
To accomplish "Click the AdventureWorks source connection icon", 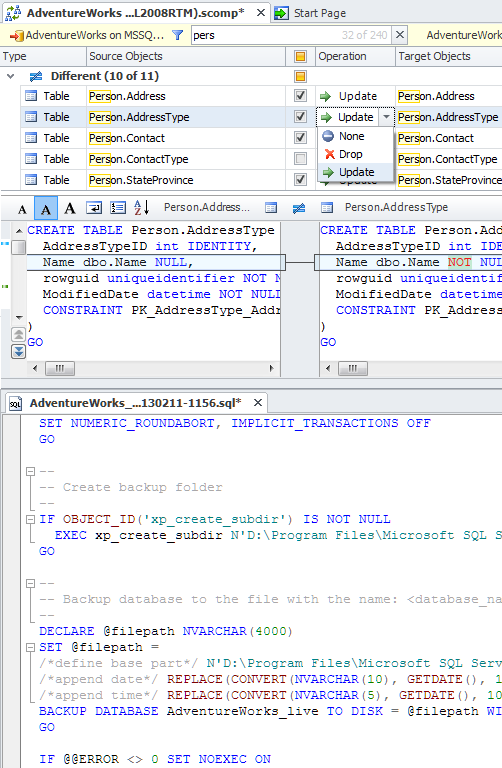I will [x=16, y=36].
